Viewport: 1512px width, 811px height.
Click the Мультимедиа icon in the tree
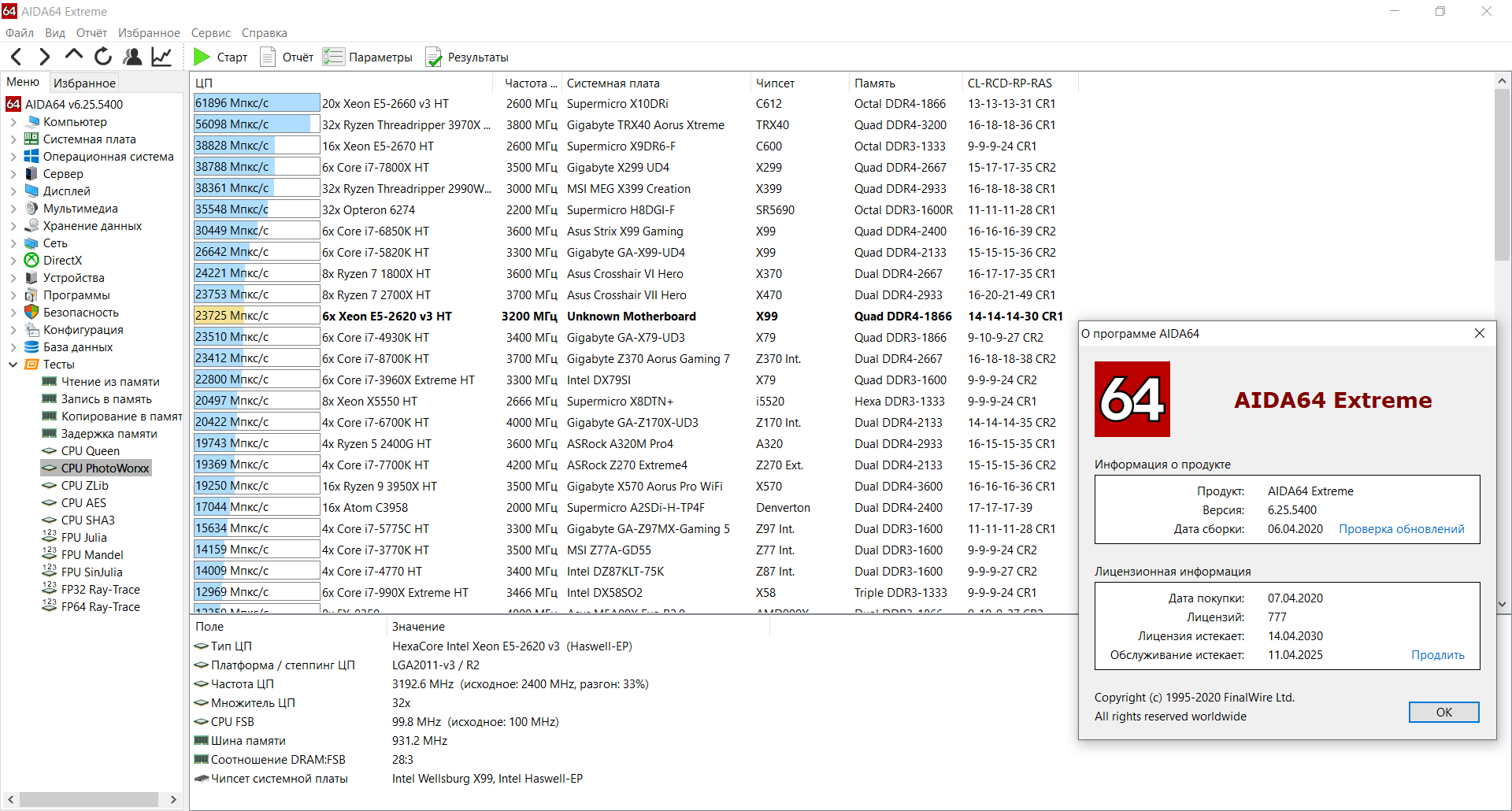[x=32, y=208]
